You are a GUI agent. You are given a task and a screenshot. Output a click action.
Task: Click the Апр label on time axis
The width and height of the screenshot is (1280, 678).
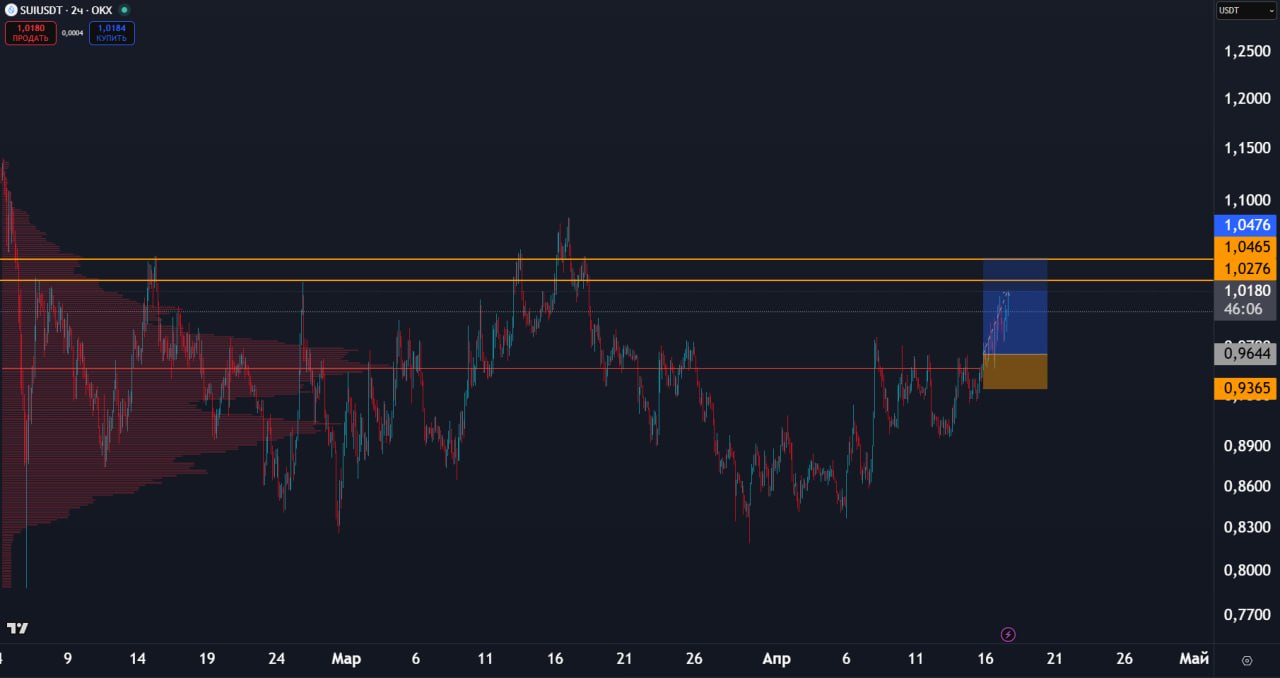pyautogui.click(x=776, y=659)
